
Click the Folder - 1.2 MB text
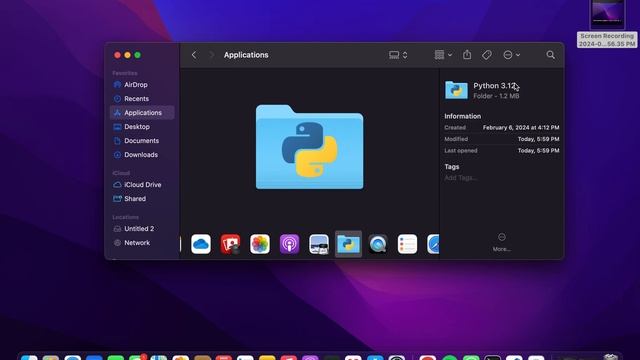[x=496, y=96]
